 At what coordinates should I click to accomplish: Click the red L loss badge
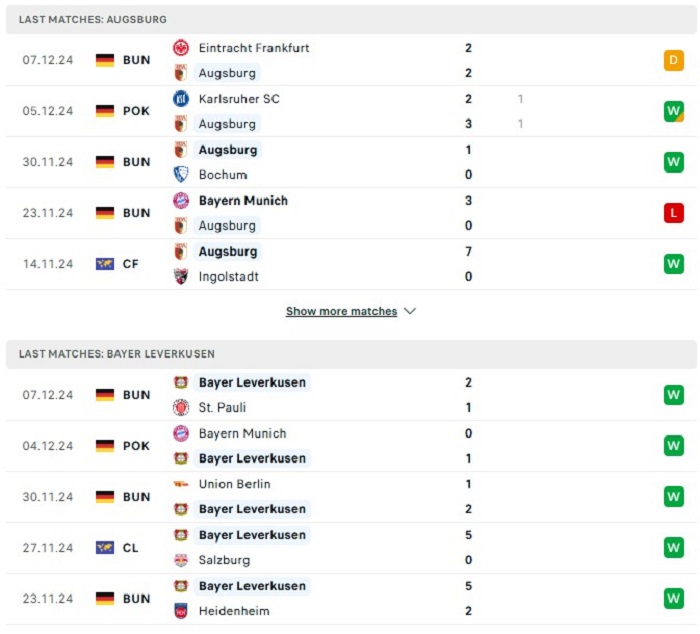click(673, 213)
